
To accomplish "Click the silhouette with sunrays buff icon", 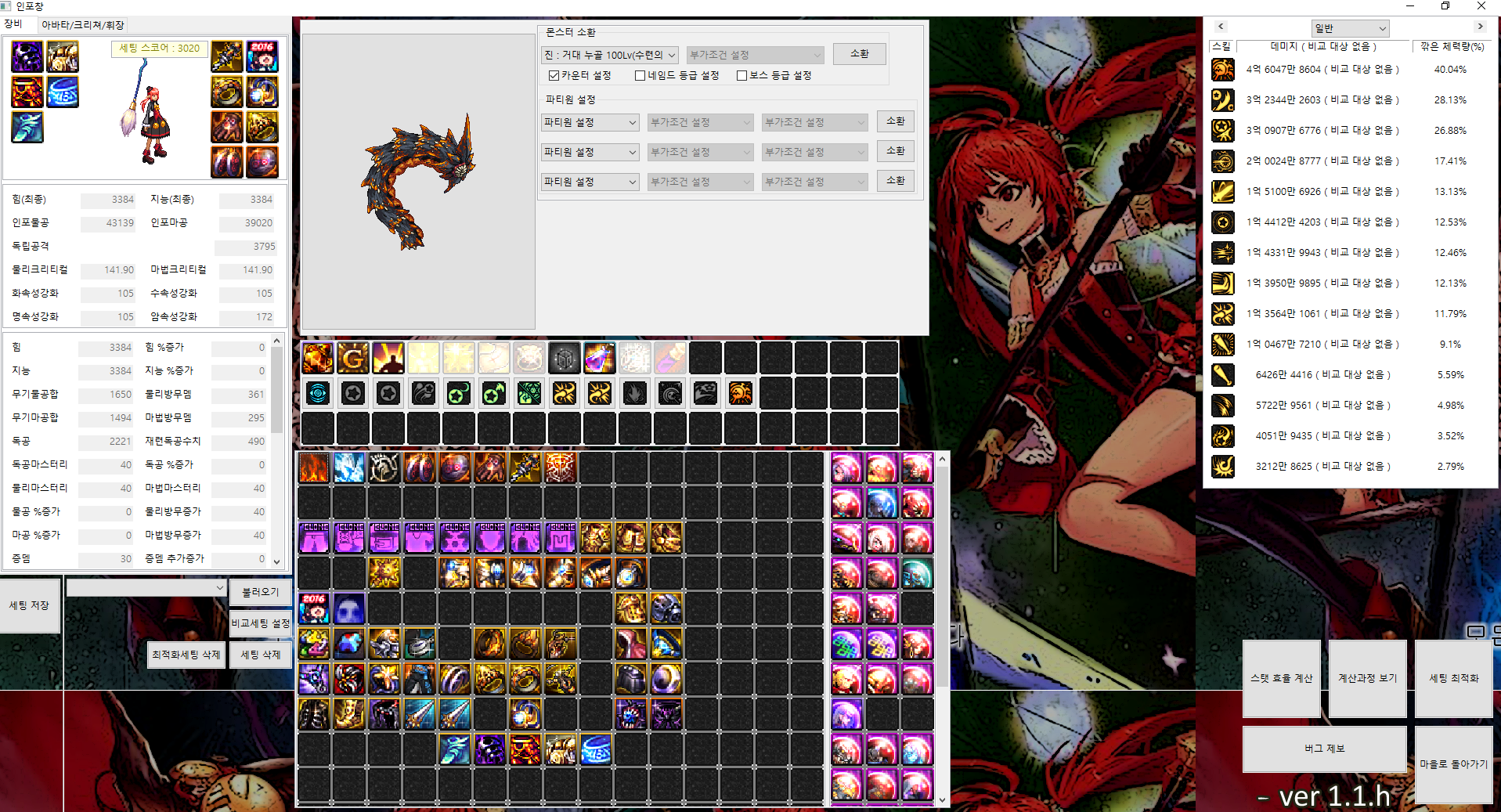I will coord(388,359).
